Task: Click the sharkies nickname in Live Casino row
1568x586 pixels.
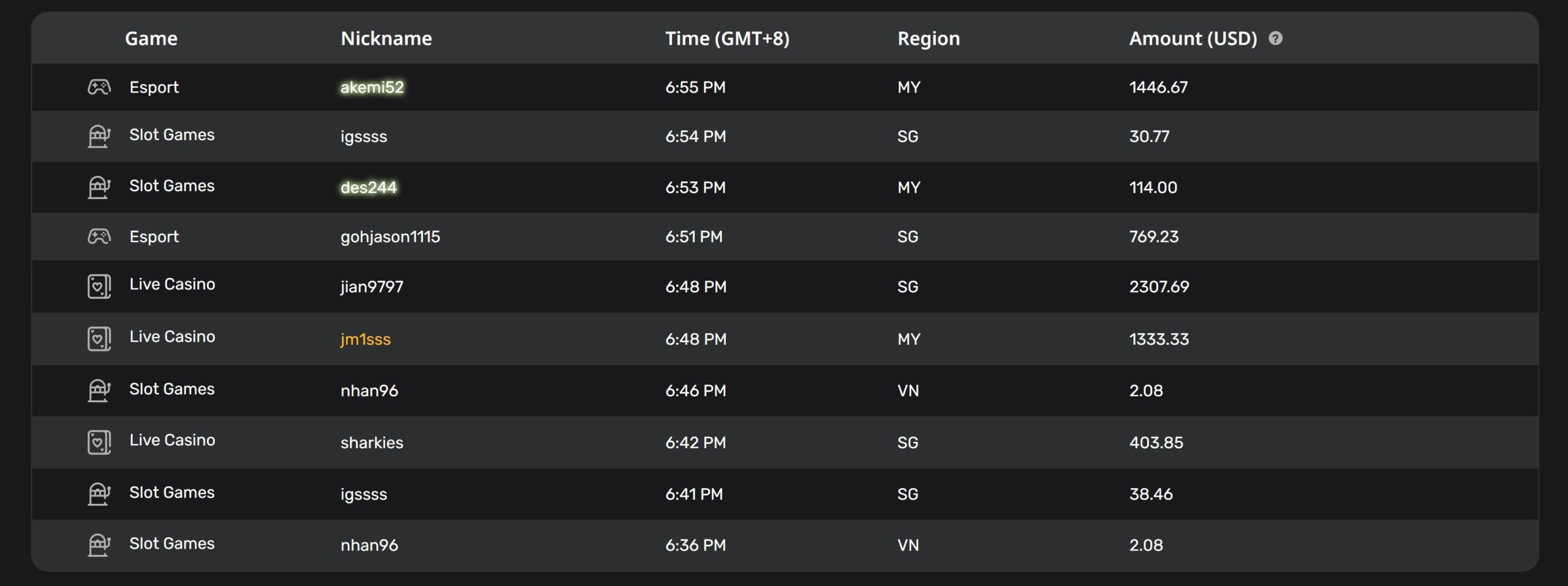Action: 372,442
